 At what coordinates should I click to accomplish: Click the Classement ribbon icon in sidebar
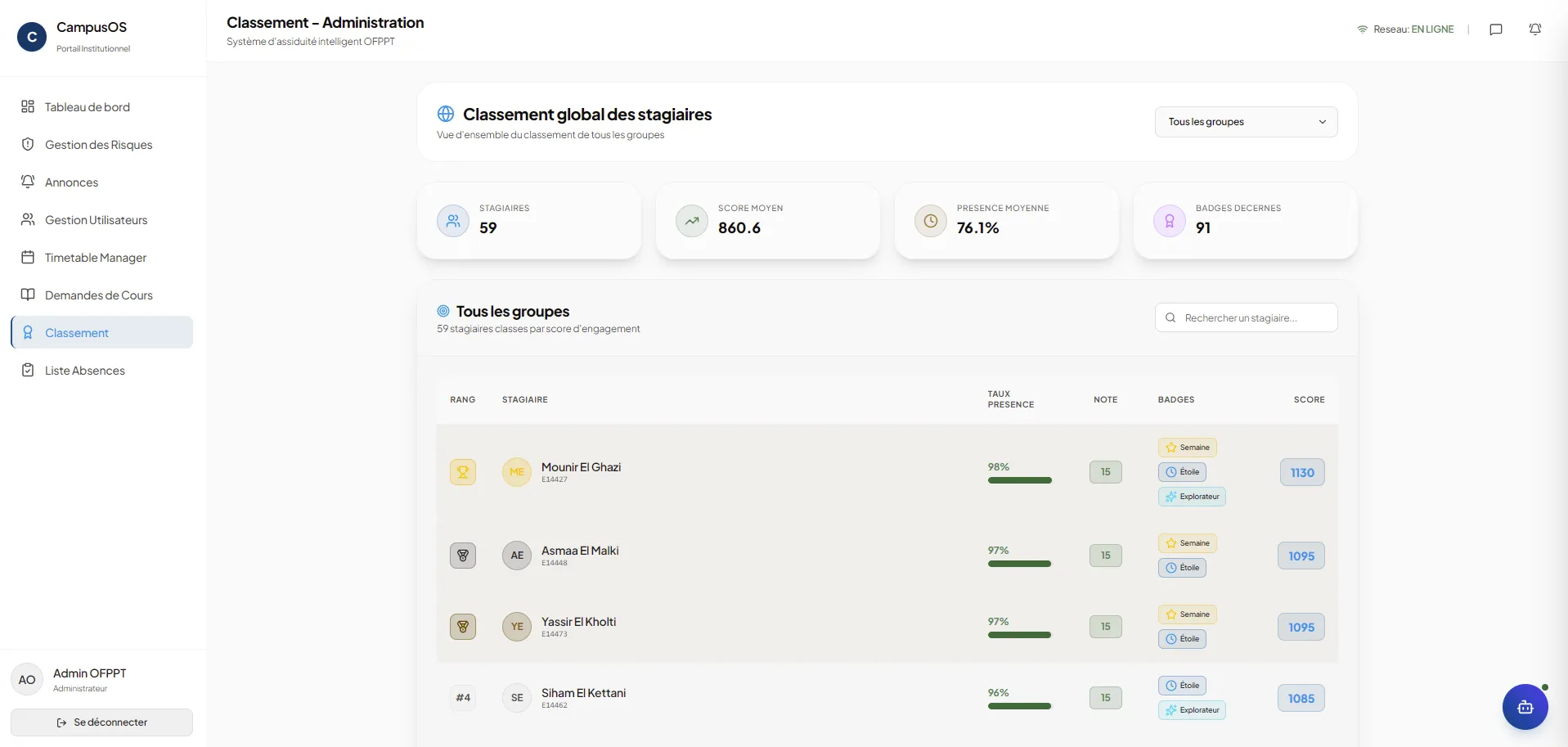click(28, 332)
